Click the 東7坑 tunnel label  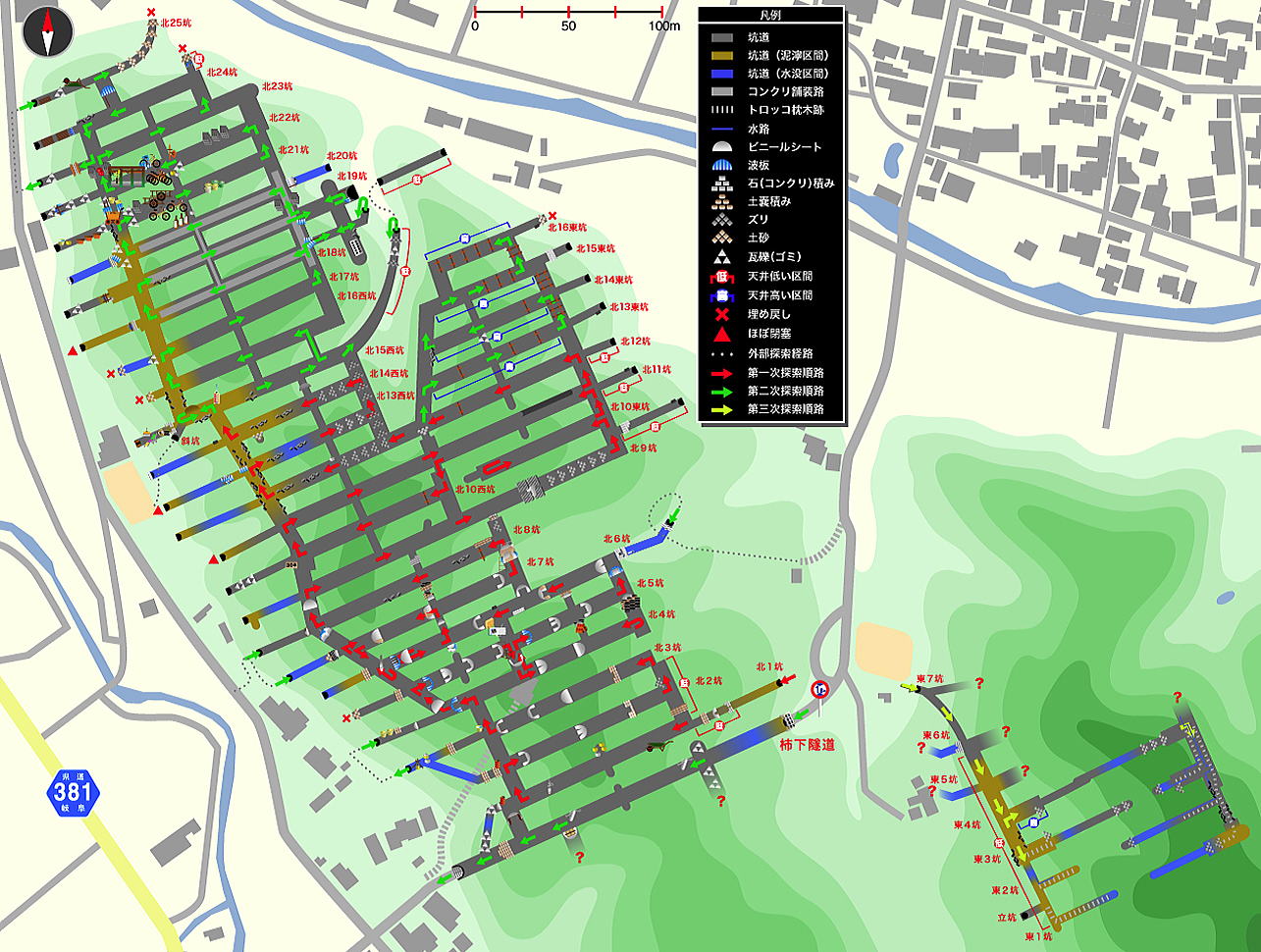(x=930, y=678)
